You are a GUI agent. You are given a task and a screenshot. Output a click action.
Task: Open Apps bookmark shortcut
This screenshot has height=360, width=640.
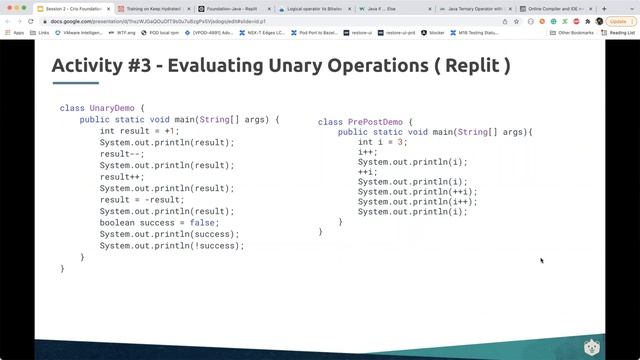point(15,33)
